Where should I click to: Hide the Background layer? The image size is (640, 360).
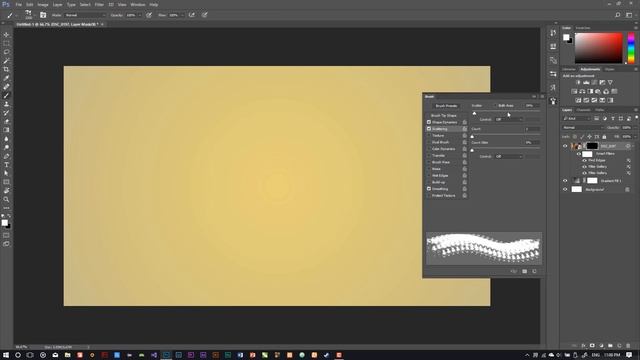point(565,189)
